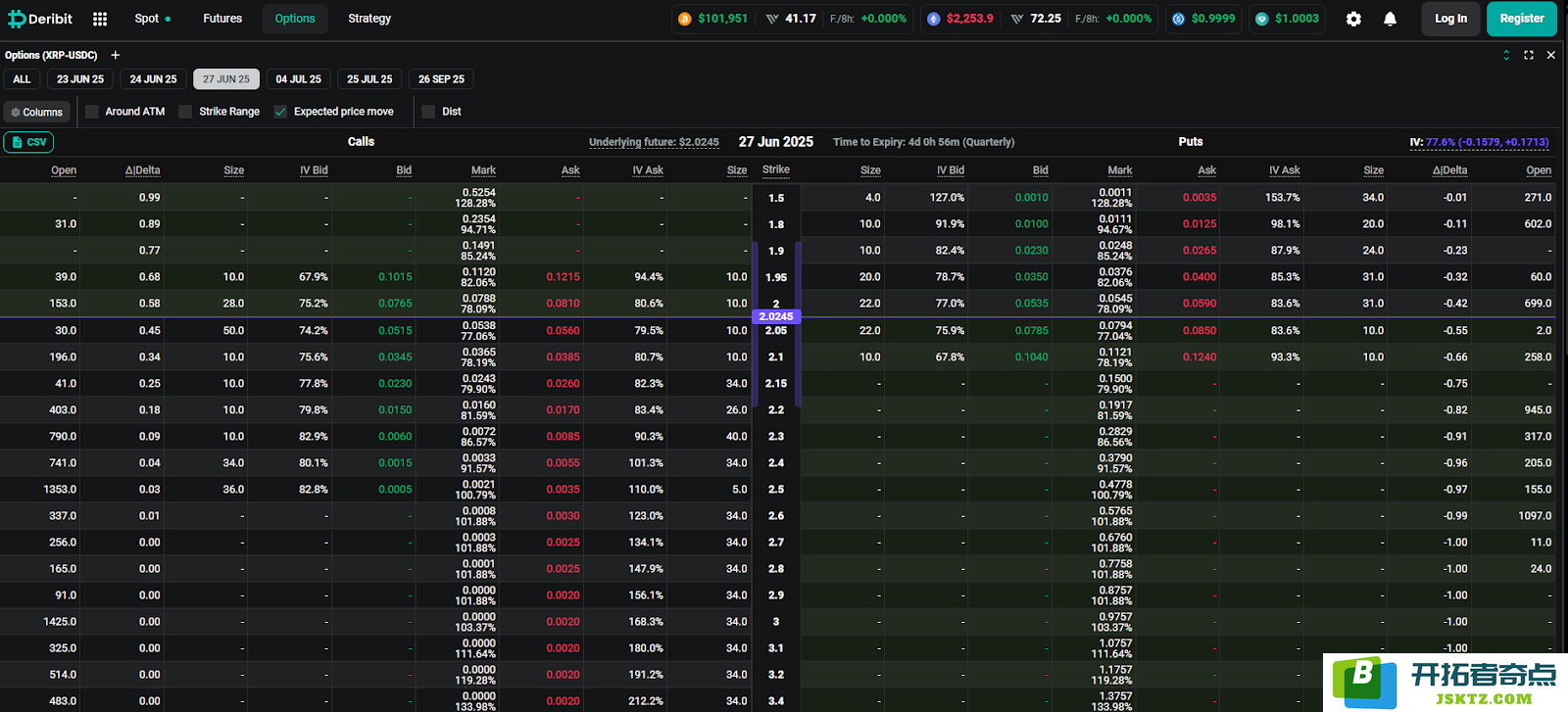Screen dimensions: 1568x712
Task: Click the puts Open column header
Action: pyautogui.click(x=1539, y=170)
